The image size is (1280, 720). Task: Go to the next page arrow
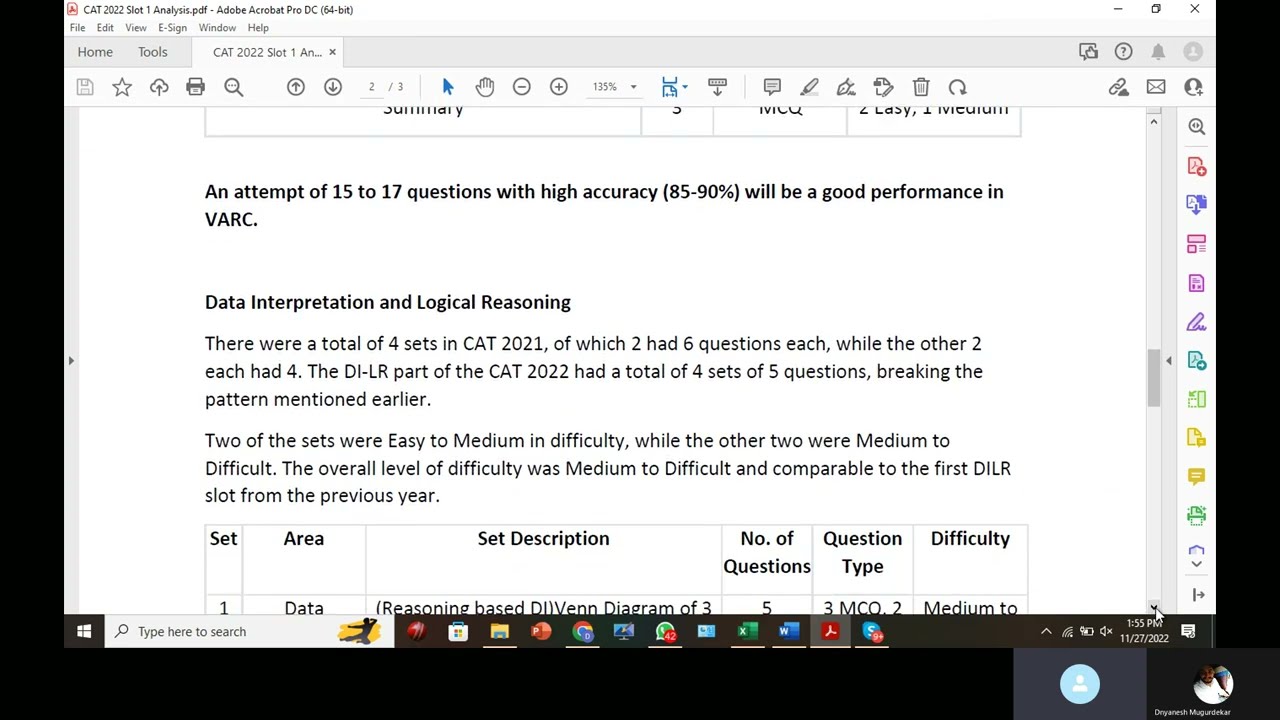click(333, 87)
